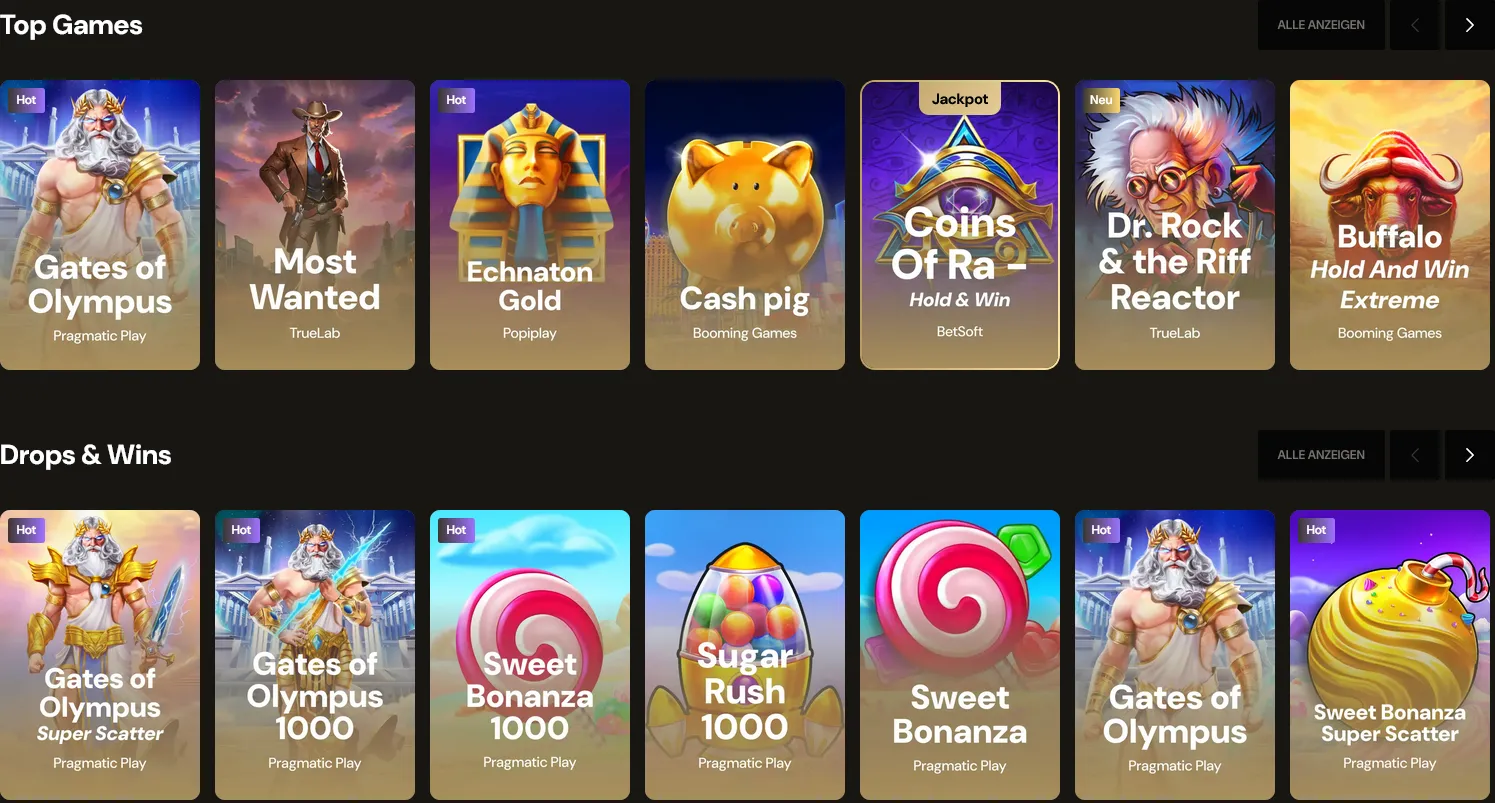
Task: Launch Gates of Olympus 1000 game
Action: click(x=315, y=655)
